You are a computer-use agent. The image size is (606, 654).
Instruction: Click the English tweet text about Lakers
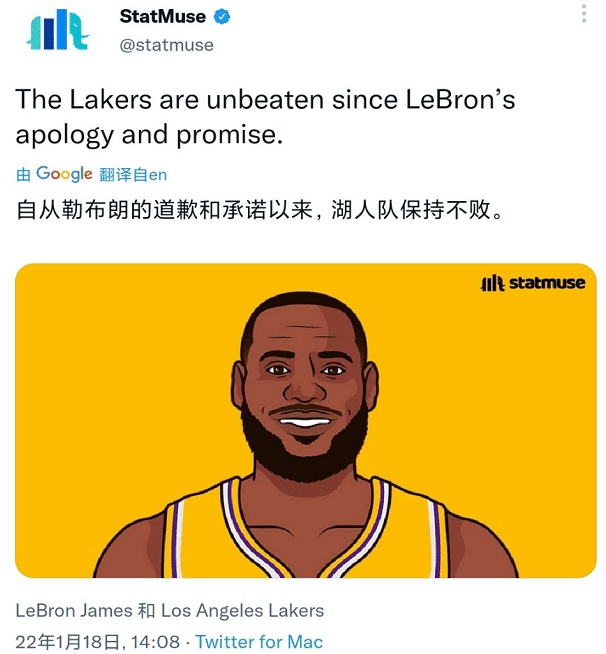click(x=265, y=117)
